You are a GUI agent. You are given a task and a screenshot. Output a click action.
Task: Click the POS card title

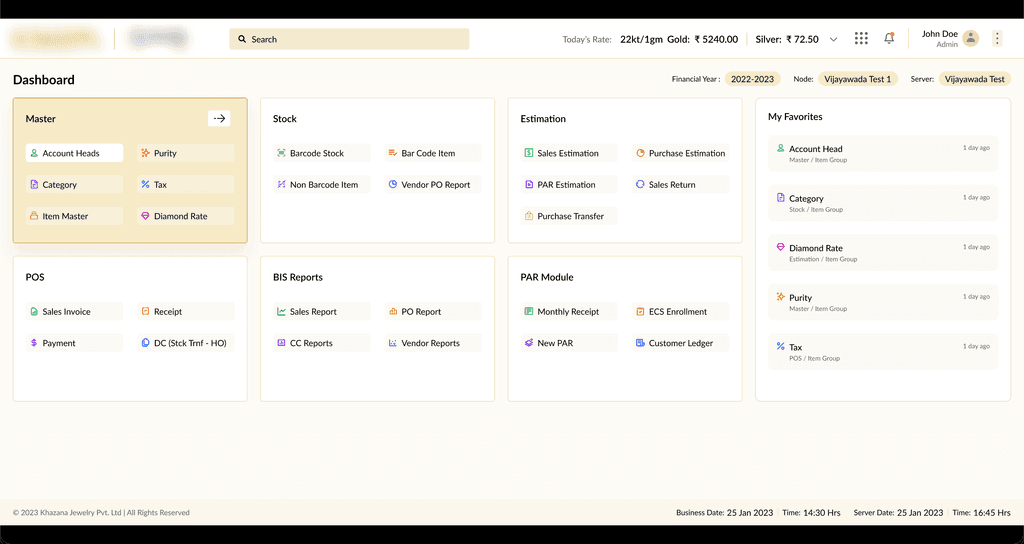pyautogui.click(x=35, y=277)
